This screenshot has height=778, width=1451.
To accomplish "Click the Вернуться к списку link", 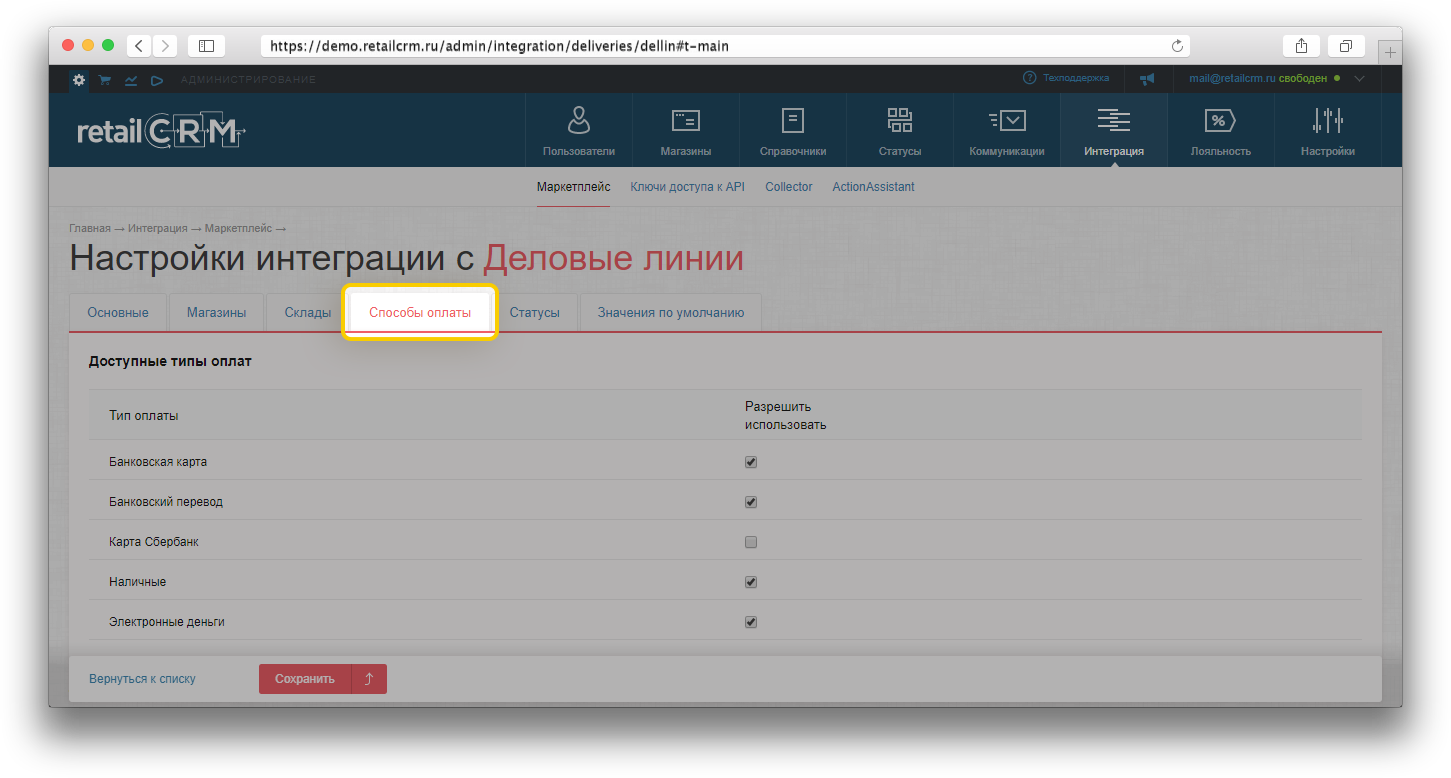I will tap(142, 679).
